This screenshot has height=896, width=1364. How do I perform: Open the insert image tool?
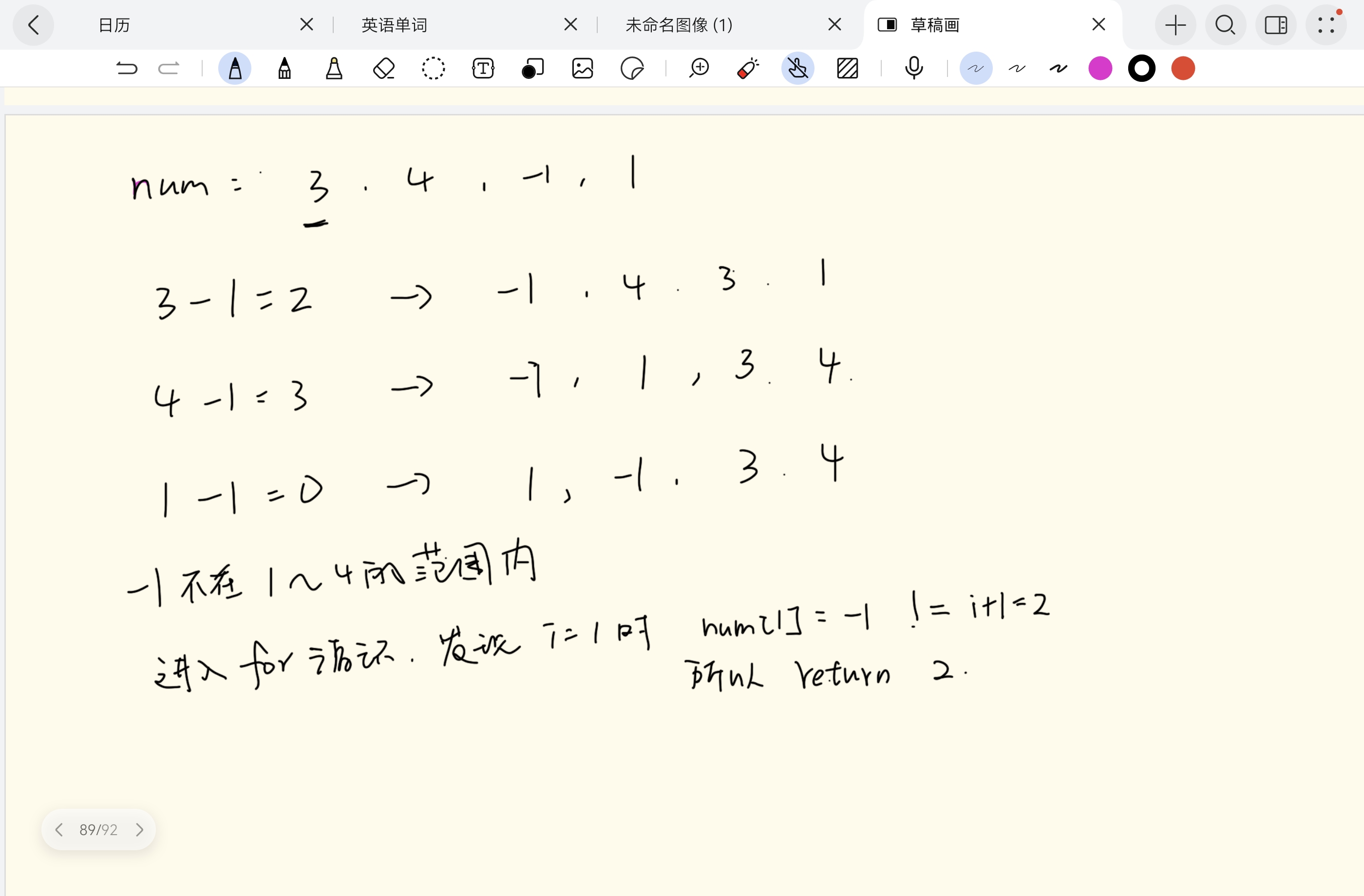pos(582,68)
